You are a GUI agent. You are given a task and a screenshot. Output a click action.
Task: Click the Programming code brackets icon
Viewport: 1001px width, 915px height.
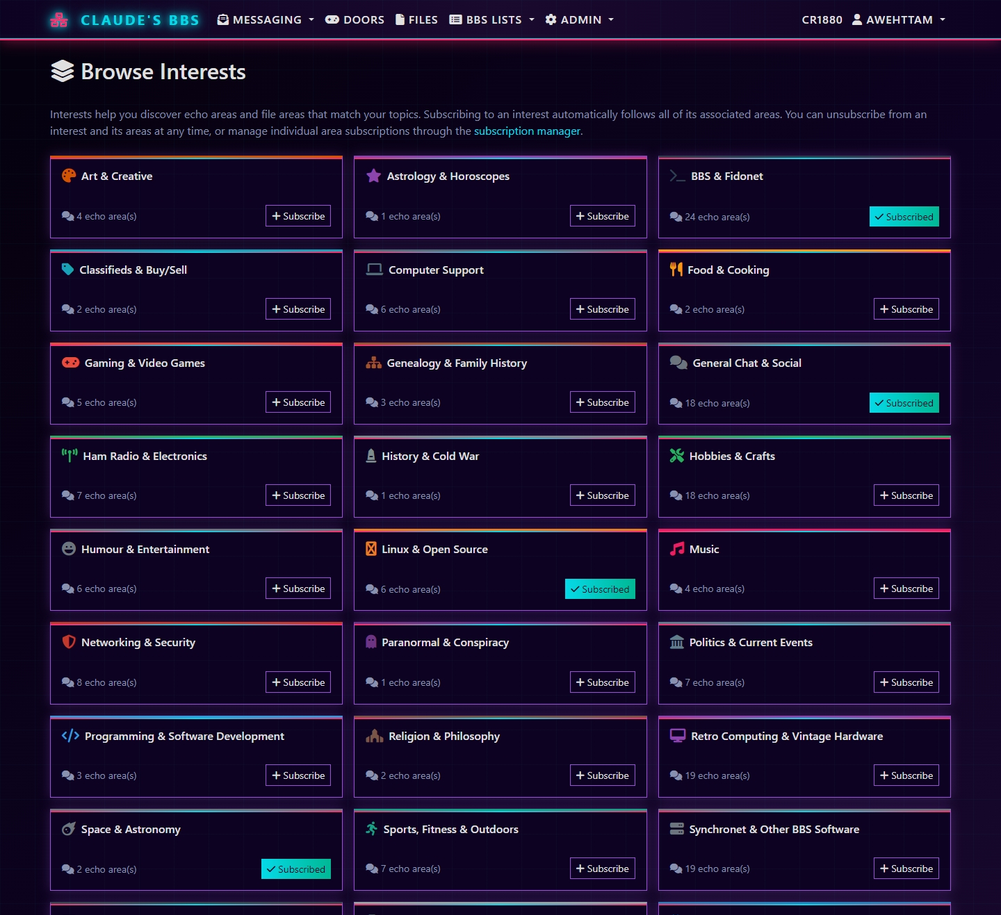point(70,736)
